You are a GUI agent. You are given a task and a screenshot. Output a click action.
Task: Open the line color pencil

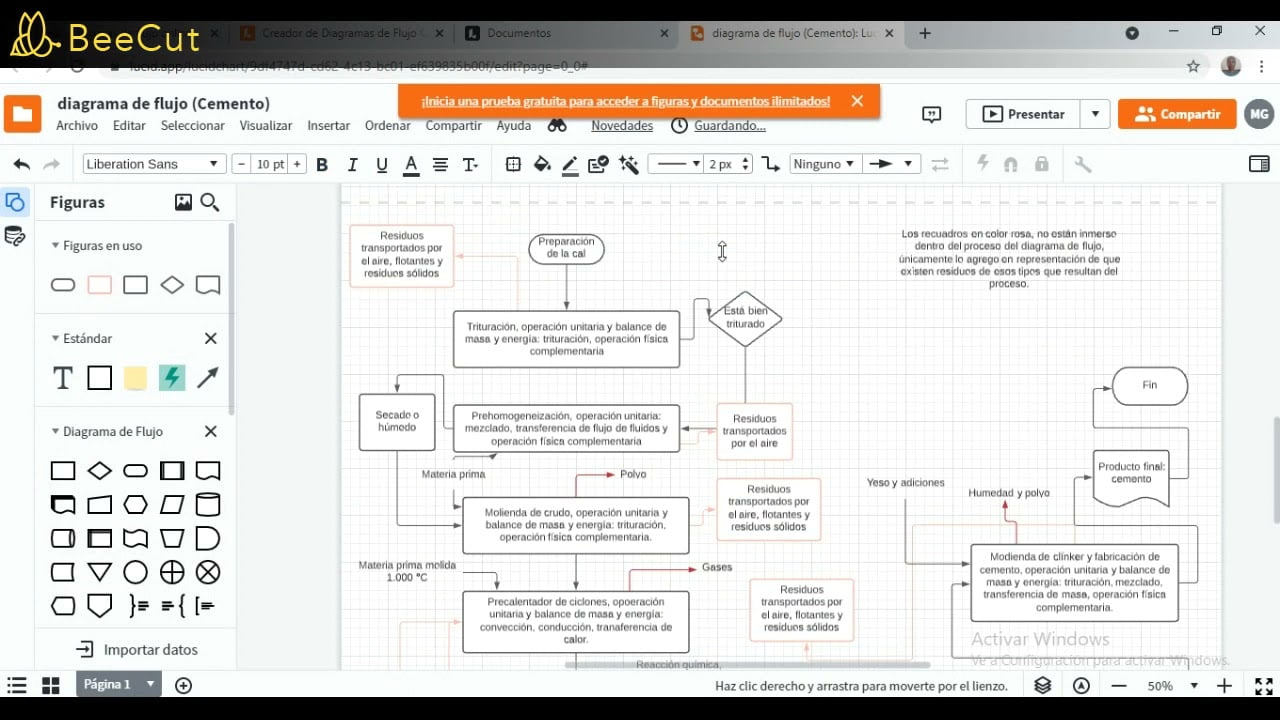pyautogui.click(x=570, y=164)
